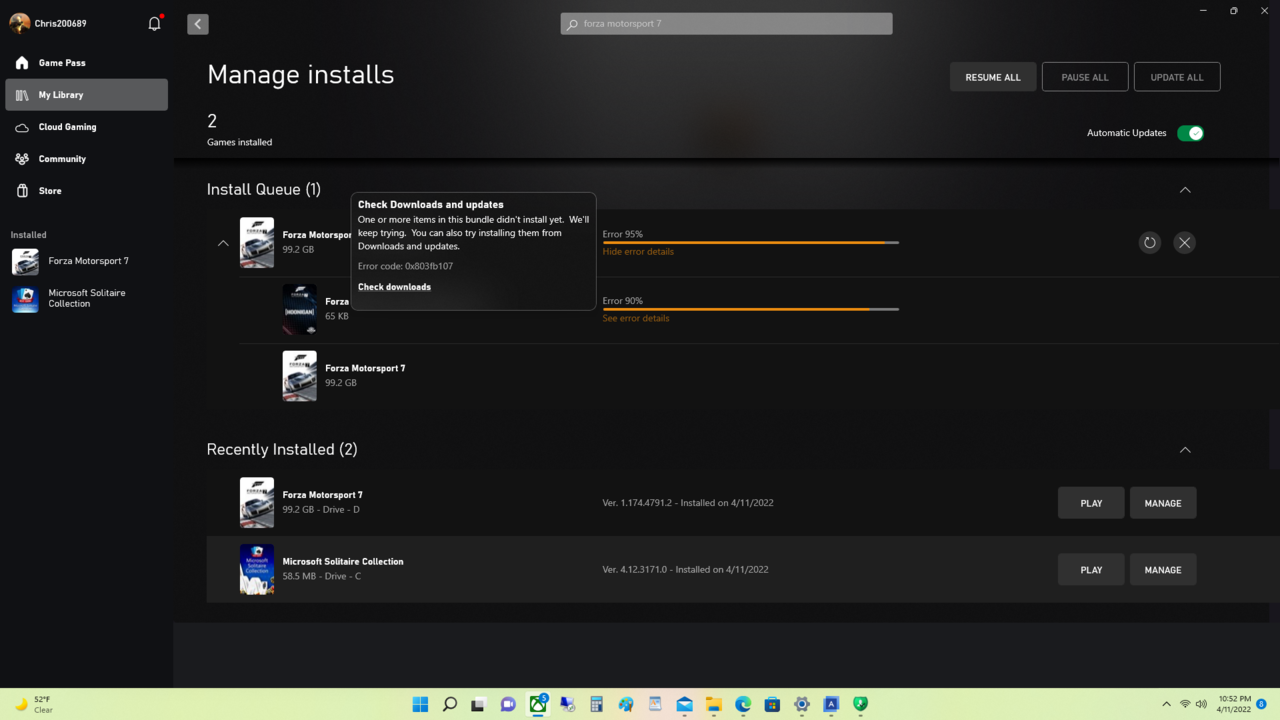Cancel the Forza Motorsport 7 queued install

click(1184, 243)
